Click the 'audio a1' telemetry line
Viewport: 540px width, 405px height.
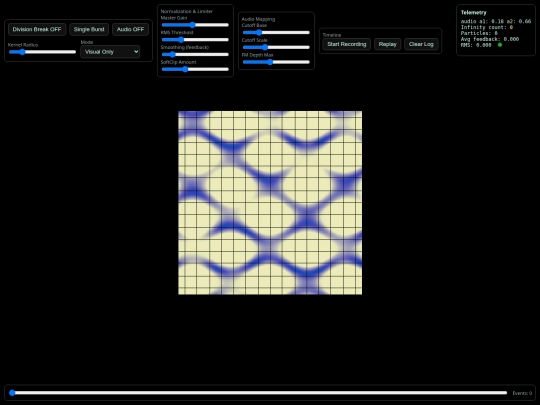coord(496,21)
